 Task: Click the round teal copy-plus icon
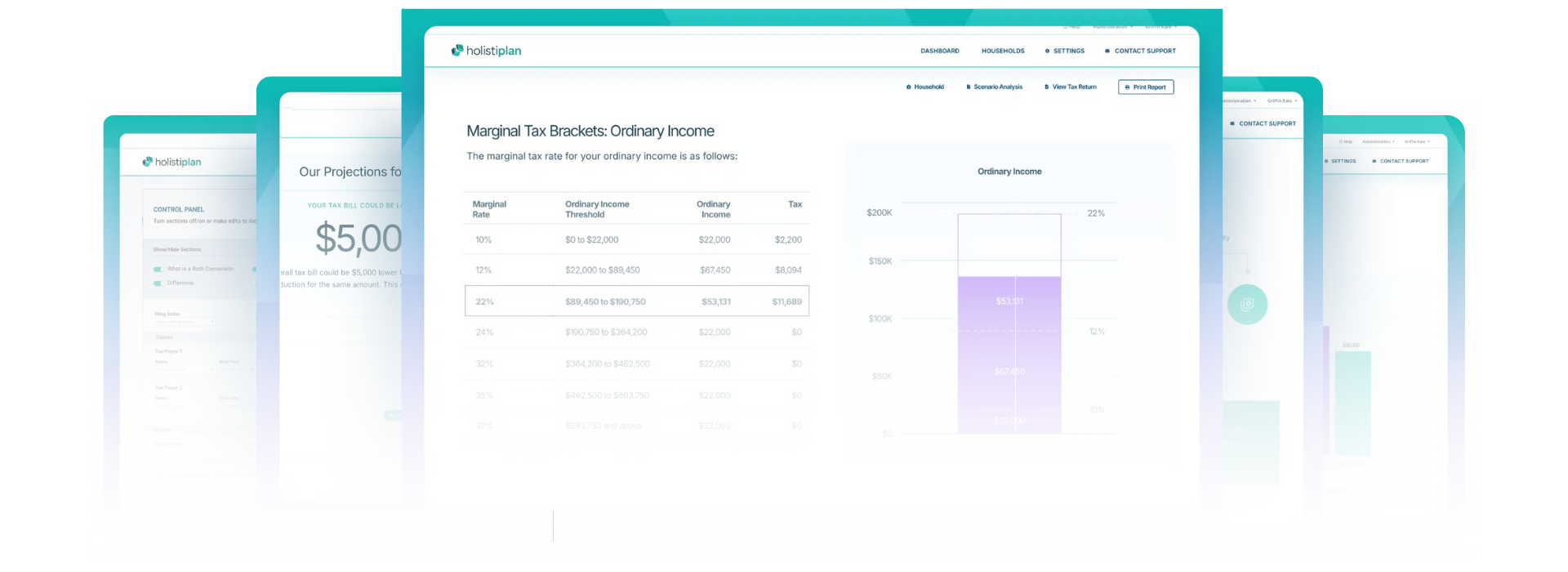tap(1247, 305)
